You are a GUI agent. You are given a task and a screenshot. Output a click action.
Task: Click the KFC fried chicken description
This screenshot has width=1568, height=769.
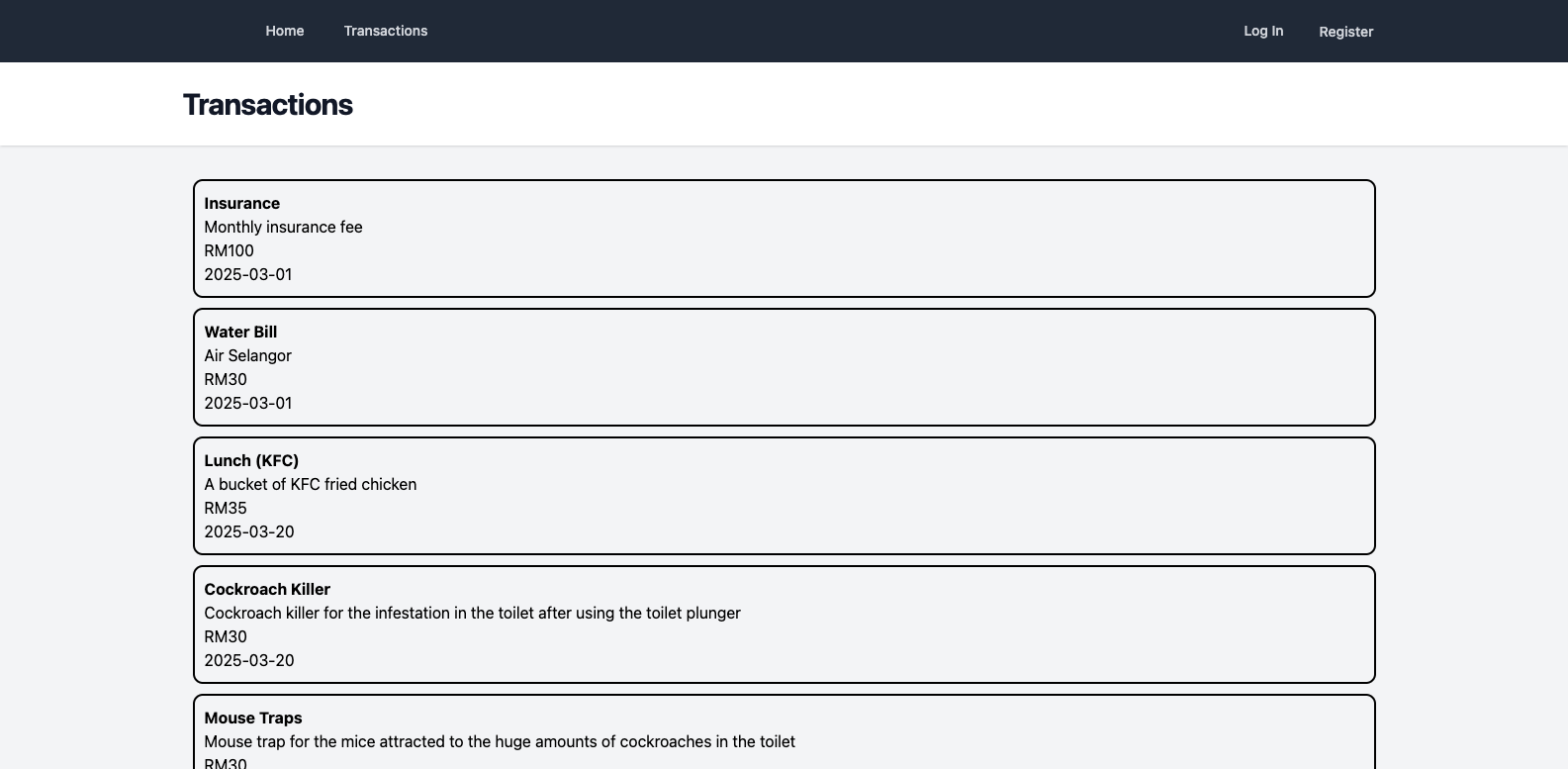pyautogui.click(x=311, y=484)
